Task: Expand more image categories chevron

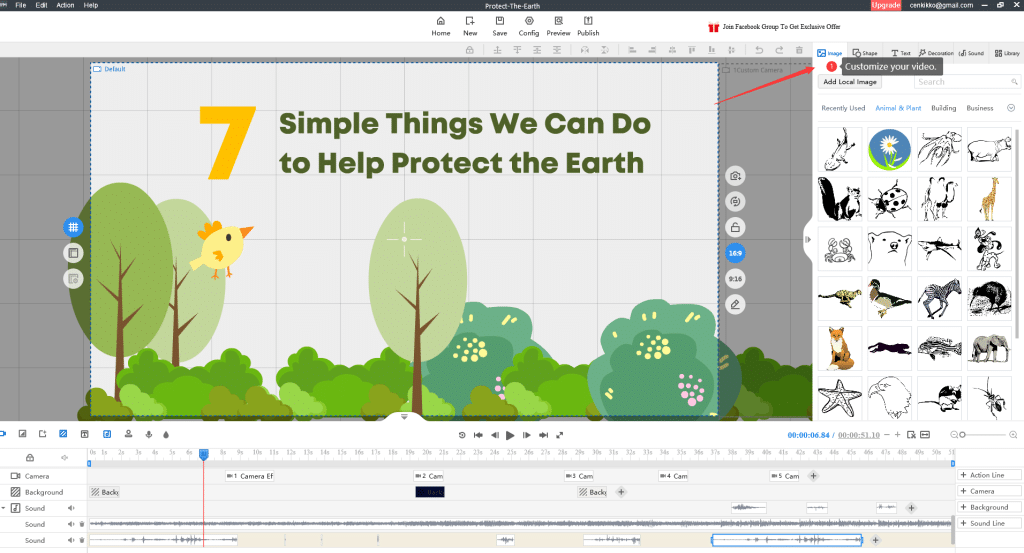Action: click(1011, 108)
